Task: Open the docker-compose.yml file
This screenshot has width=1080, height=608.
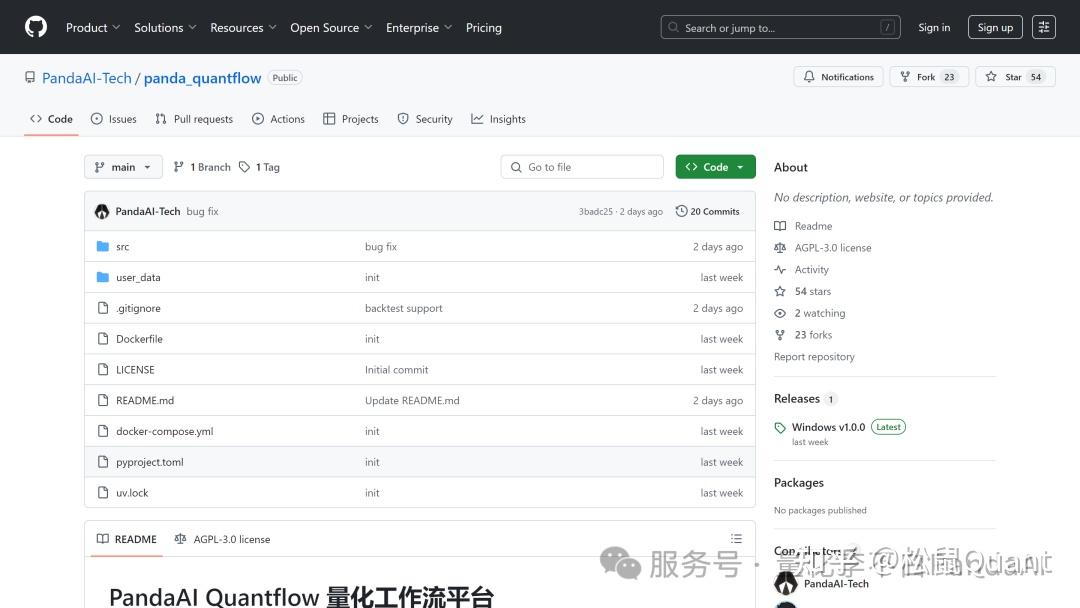Action: (x=165, y=431)
